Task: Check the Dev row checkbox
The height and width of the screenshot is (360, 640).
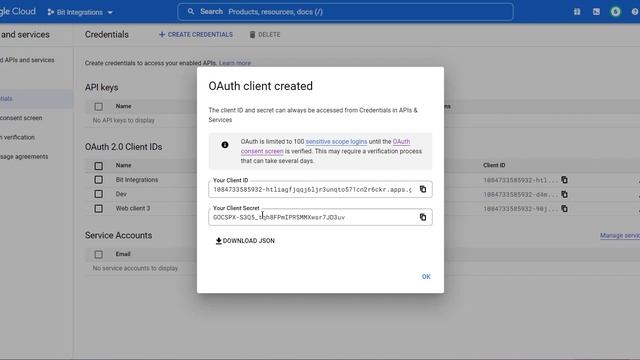Action: click(x=98, y=194)
